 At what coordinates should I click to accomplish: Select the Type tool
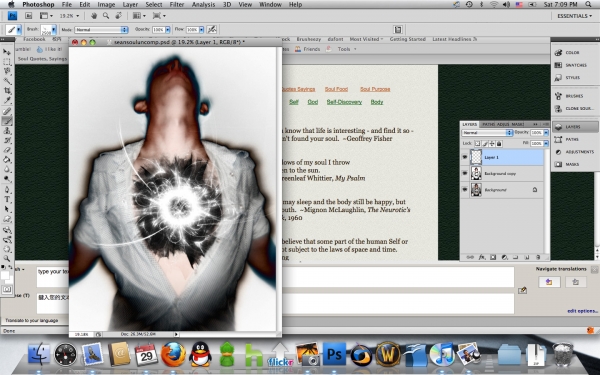tap(7, 199)
